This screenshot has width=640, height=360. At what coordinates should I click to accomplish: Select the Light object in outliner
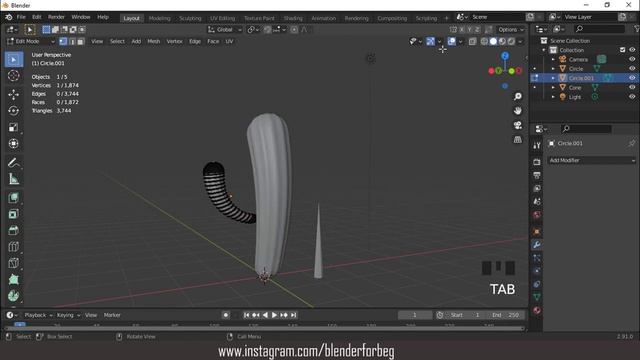[x=575, y=97]
